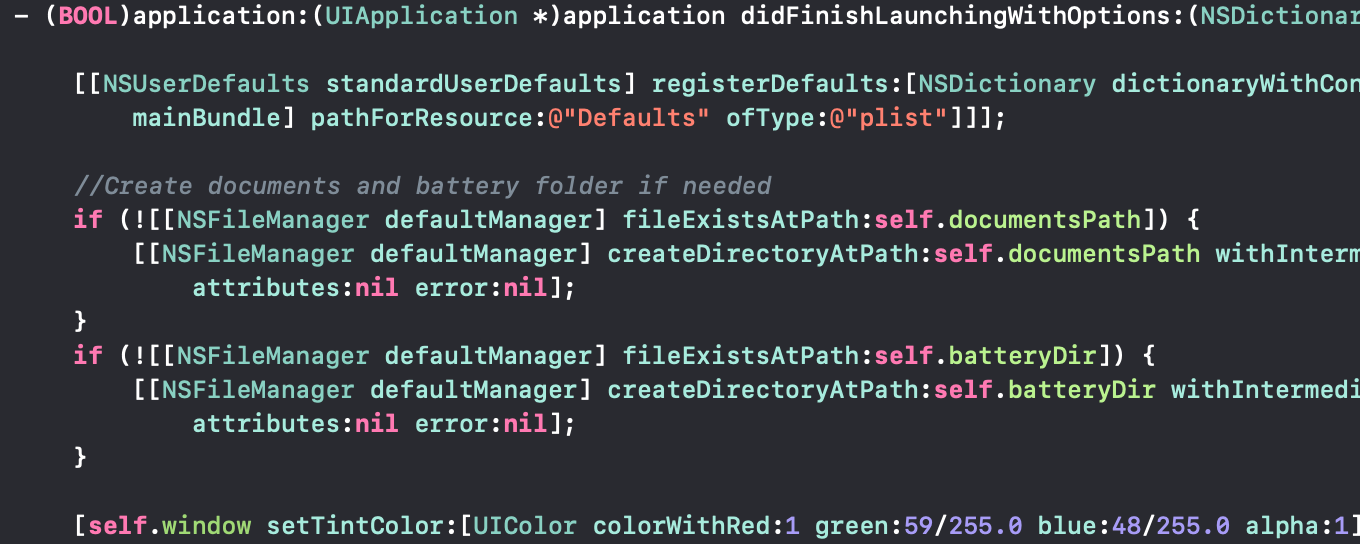This screenshot has height=544, width=1360.
Task: Click the registerDefaults selector
Action: [x=771, y=84]
